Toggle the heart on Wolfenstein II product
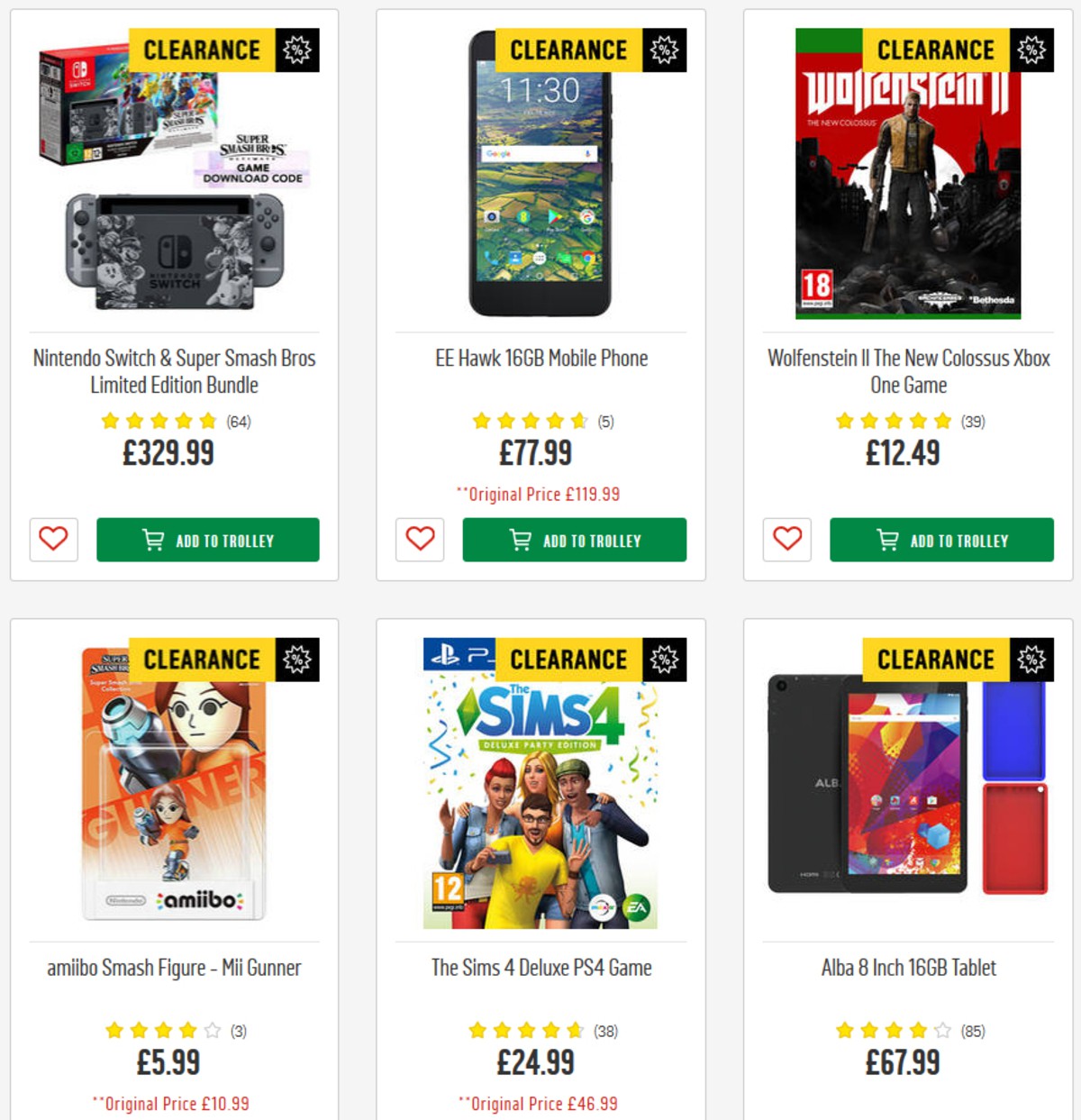 click(x=786, y=541)
